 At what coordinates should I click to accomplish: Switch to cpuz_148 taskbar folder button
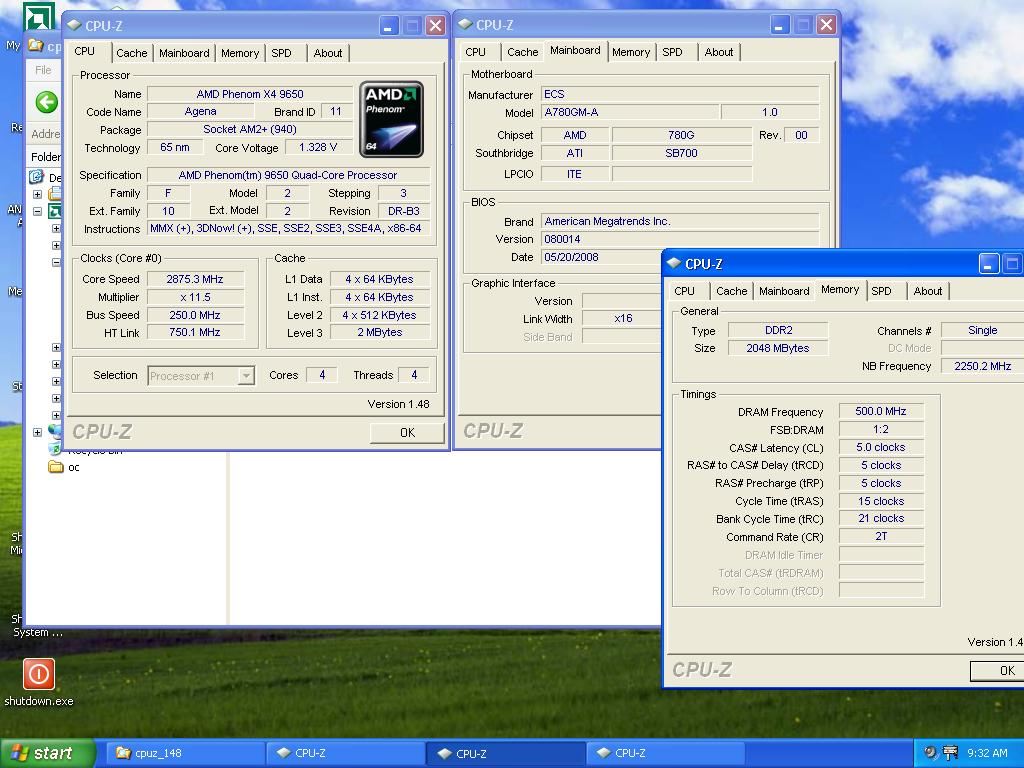tap(184, 753)
